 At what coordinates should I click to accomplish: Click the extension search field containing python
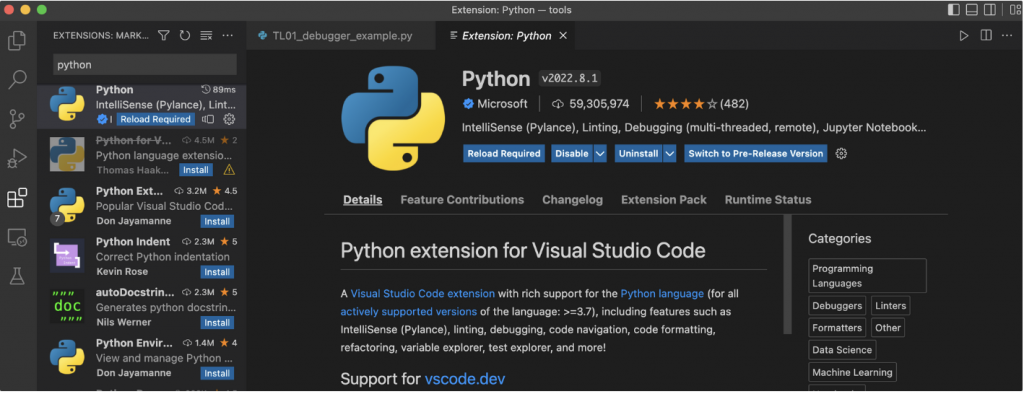(x=144, y=65)
